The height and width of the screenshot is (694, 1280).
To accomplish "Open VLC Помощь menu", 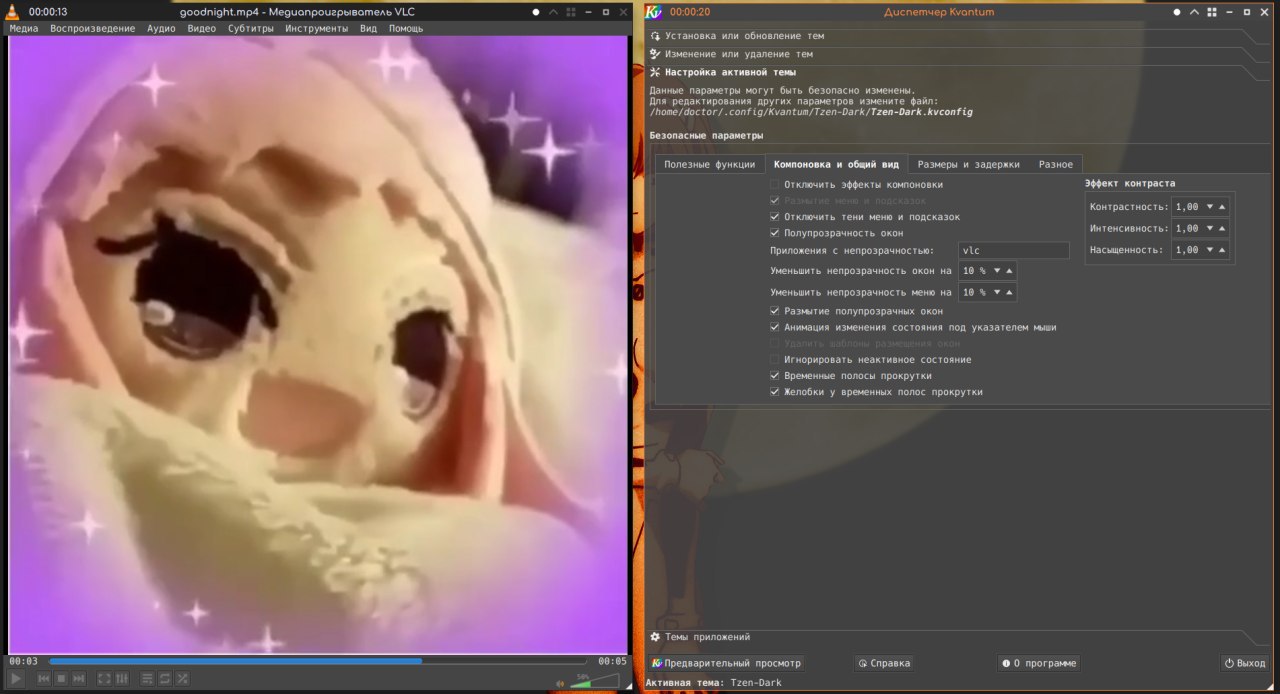I will coord(406,29).
